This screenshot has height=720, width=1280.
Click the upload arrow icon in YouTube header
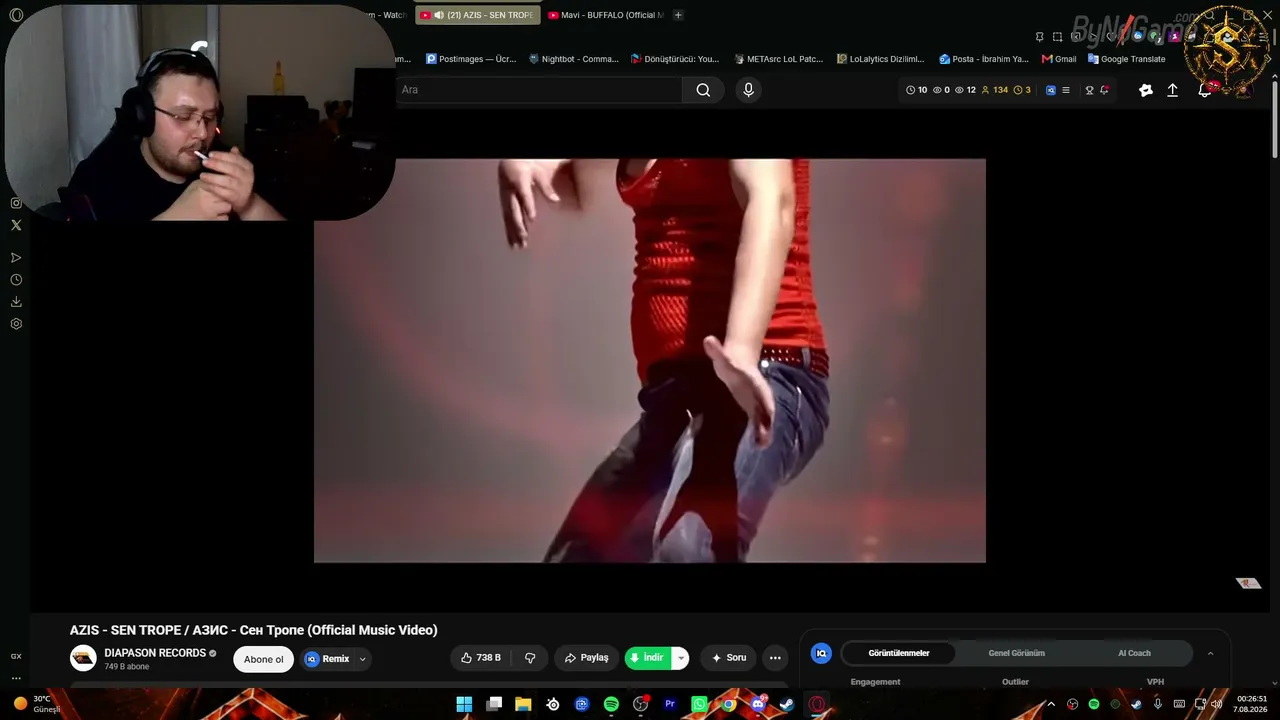click(1173, 90)
